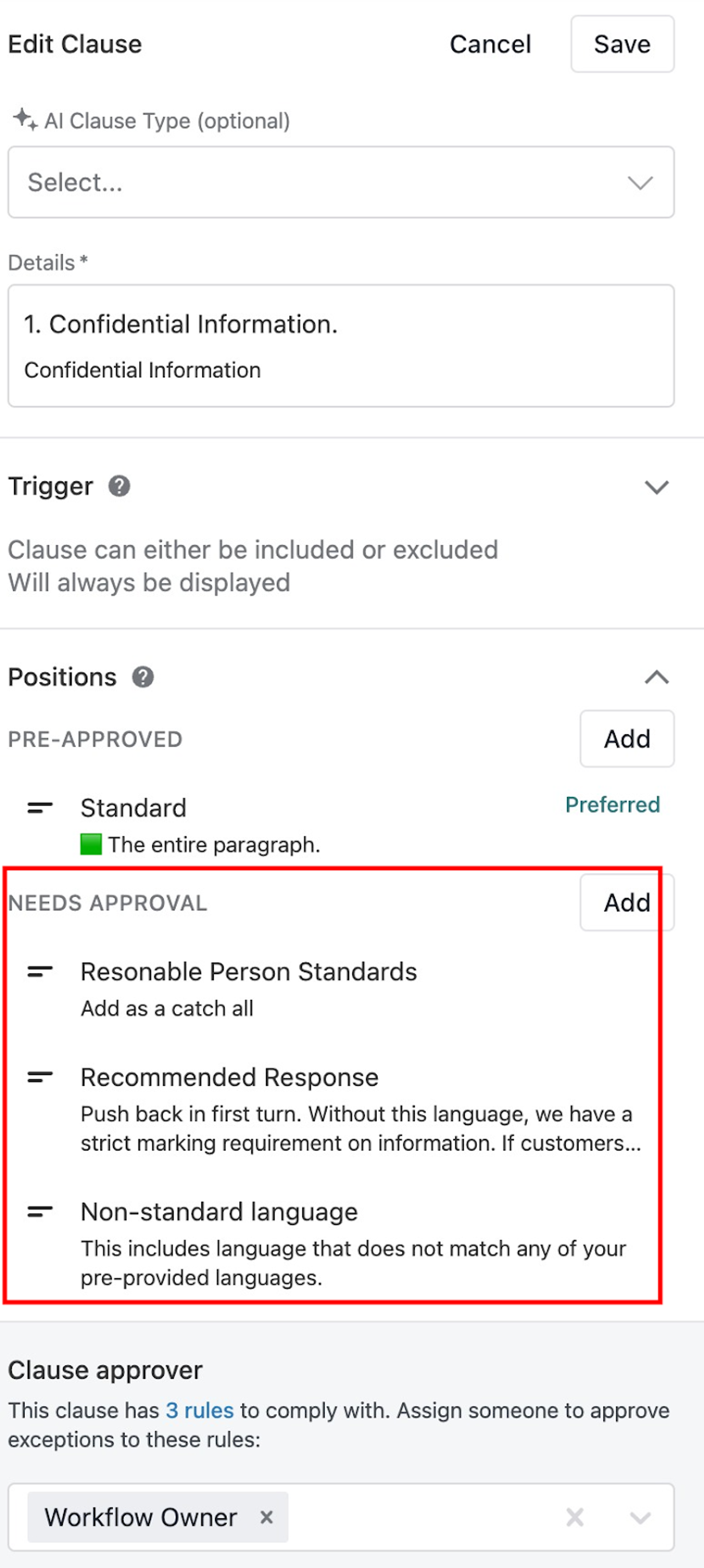Open the Positions help question-mark icon
Screen dimensions: 704x1568
point(143,677)
